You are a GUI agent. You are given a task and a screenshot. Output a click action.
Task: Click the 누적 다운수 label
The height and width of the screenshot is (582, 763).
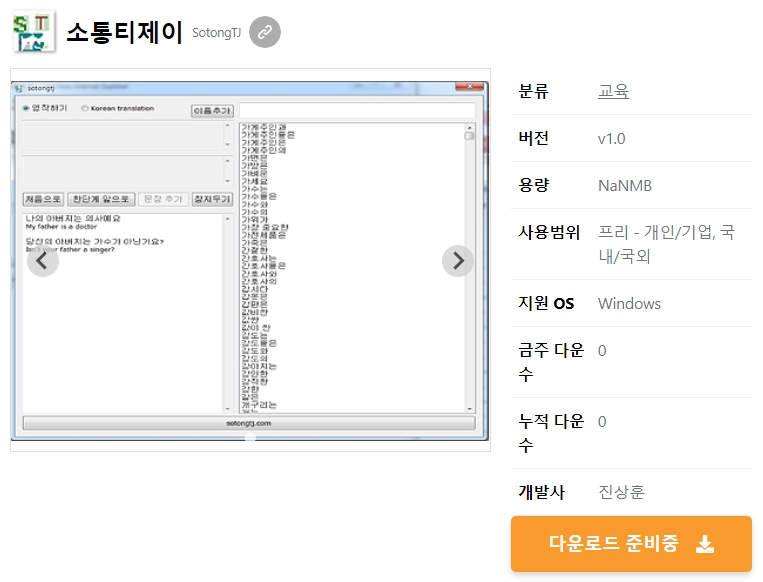coord(551,433)
